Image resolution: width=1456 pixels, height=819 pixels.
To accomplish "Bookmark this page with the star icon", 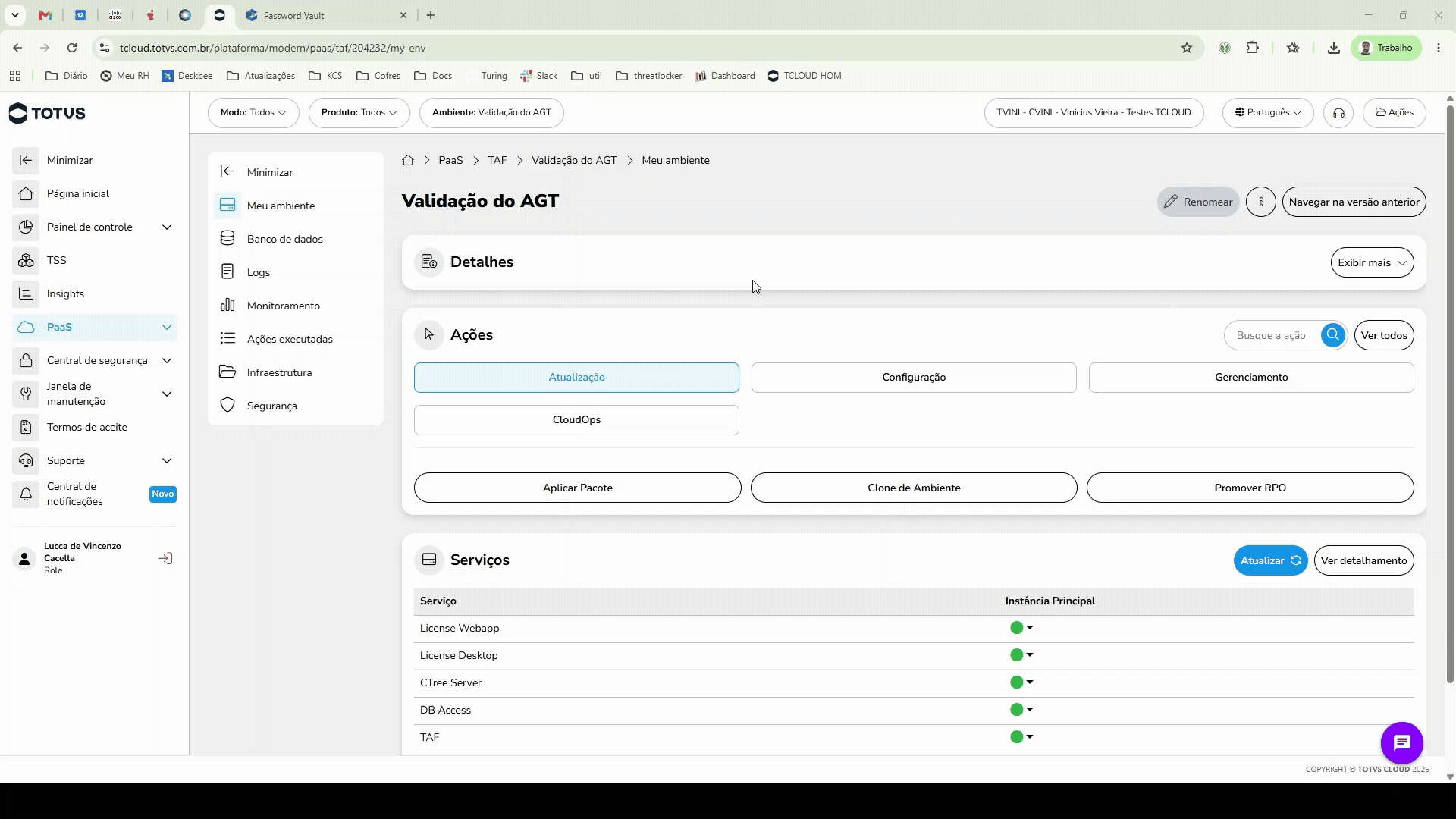I will (x=1187, y=48).
